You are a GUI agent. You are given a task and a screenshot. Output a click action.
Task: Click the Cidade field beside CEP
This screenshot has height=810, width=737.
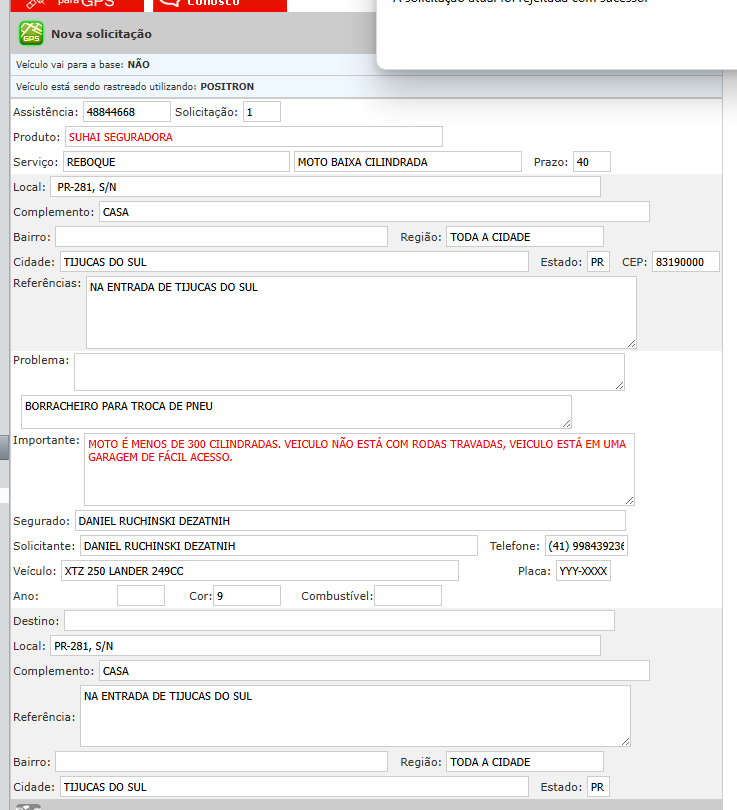[x=294, y=261]
